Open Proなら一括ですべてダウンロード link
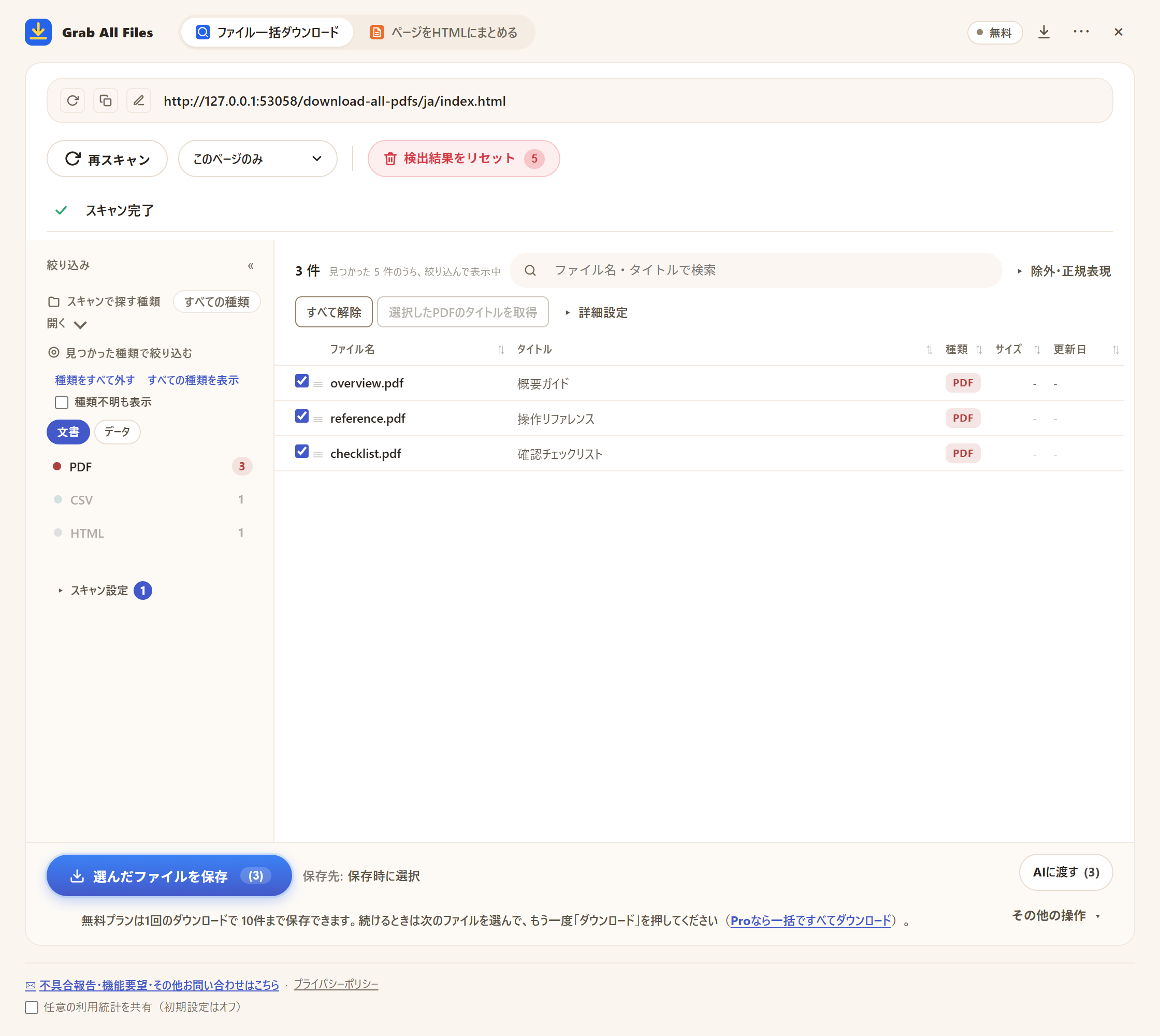The height and width of the screenshot is (1036, 1160). 810,920
